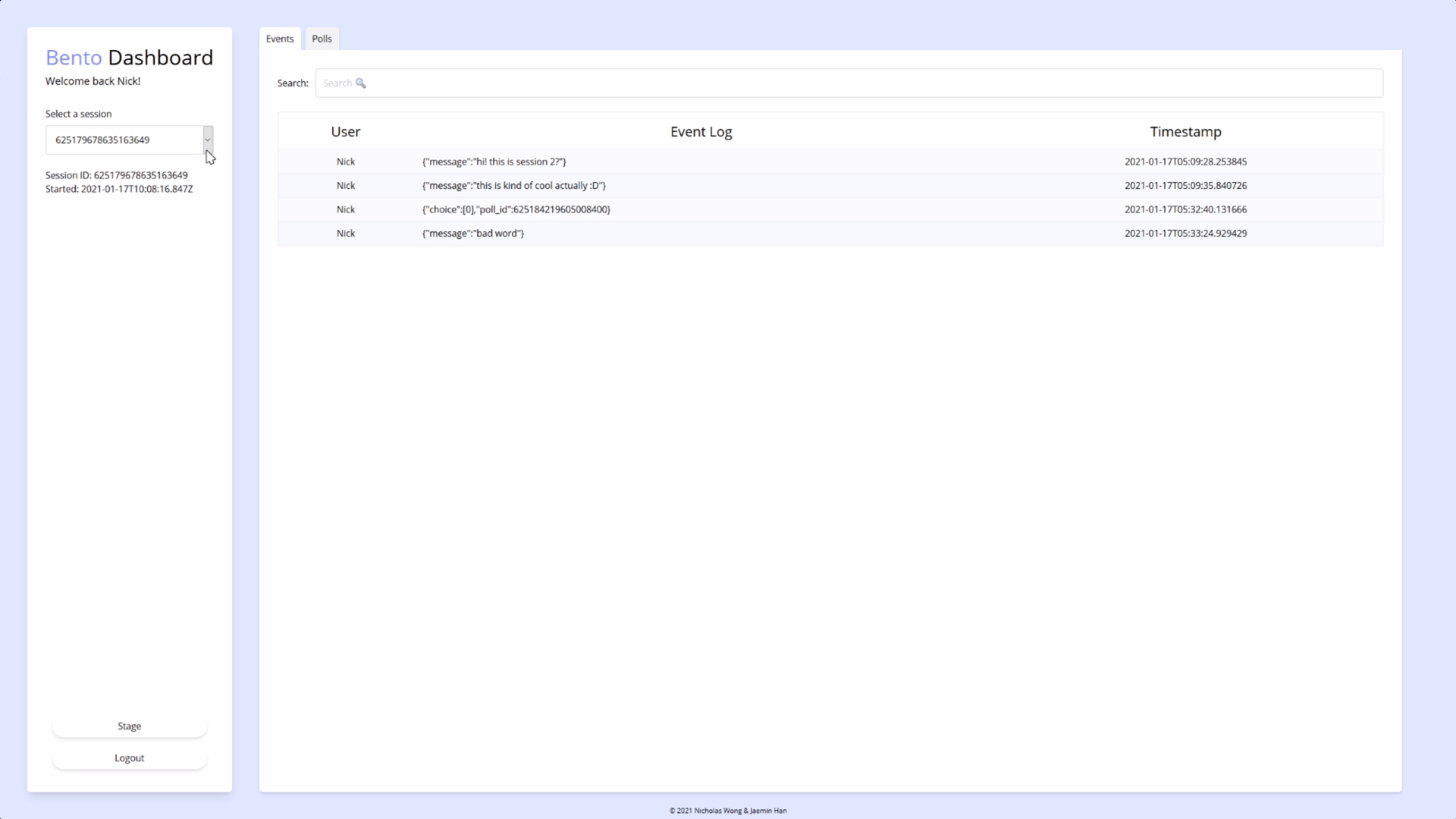1456x819 pixels.
Task: Click timestamp 2021-01-17T05:33:24.929429
Action: [1185, 234]
